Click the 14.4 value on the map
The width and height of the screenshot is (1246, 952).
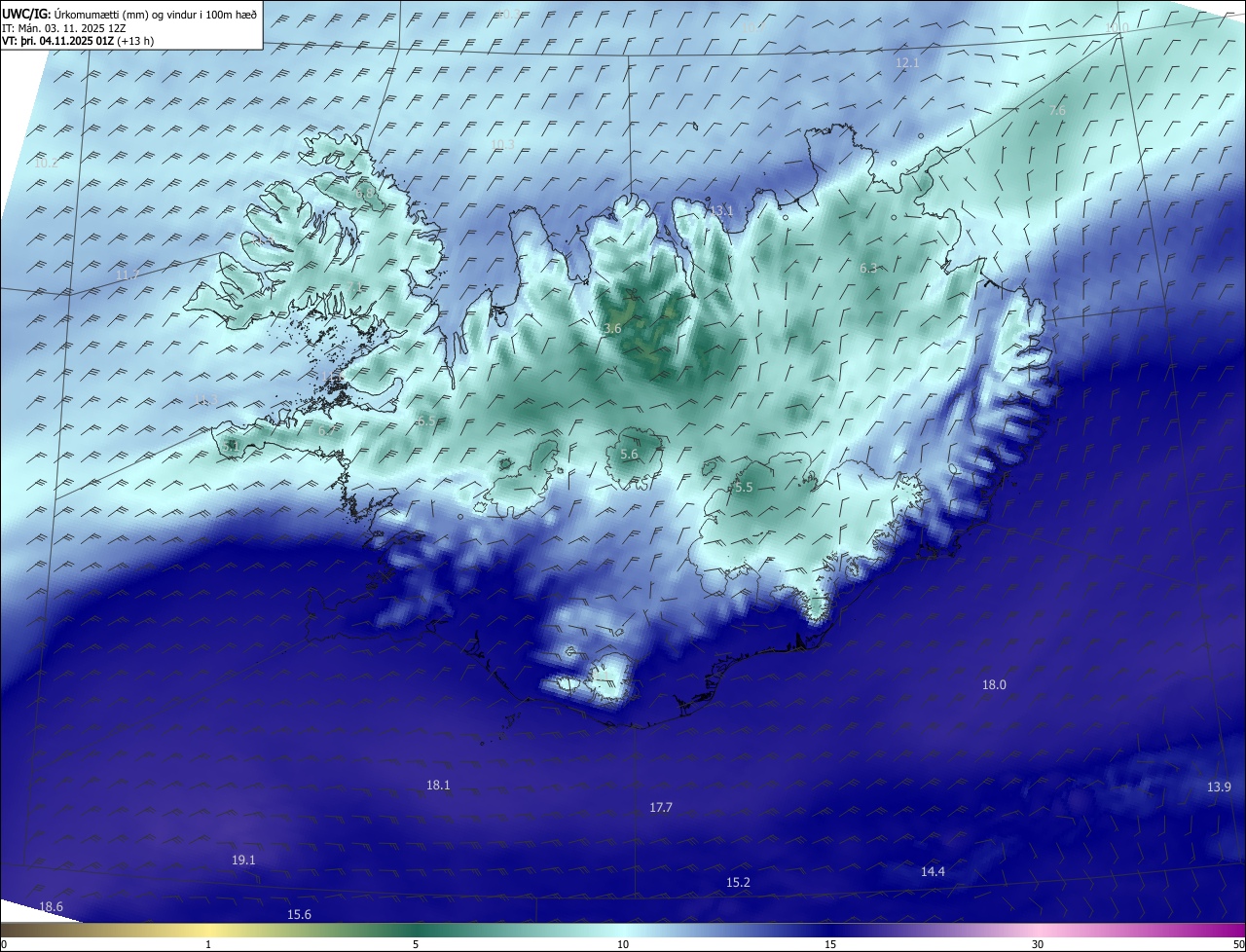click(933, 872)
